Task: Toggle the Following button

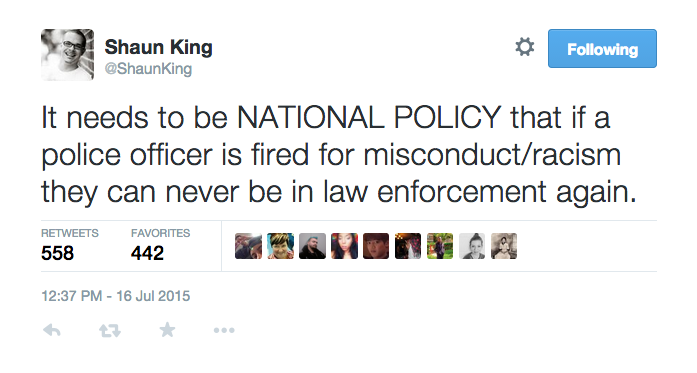Action: (602, 48)
